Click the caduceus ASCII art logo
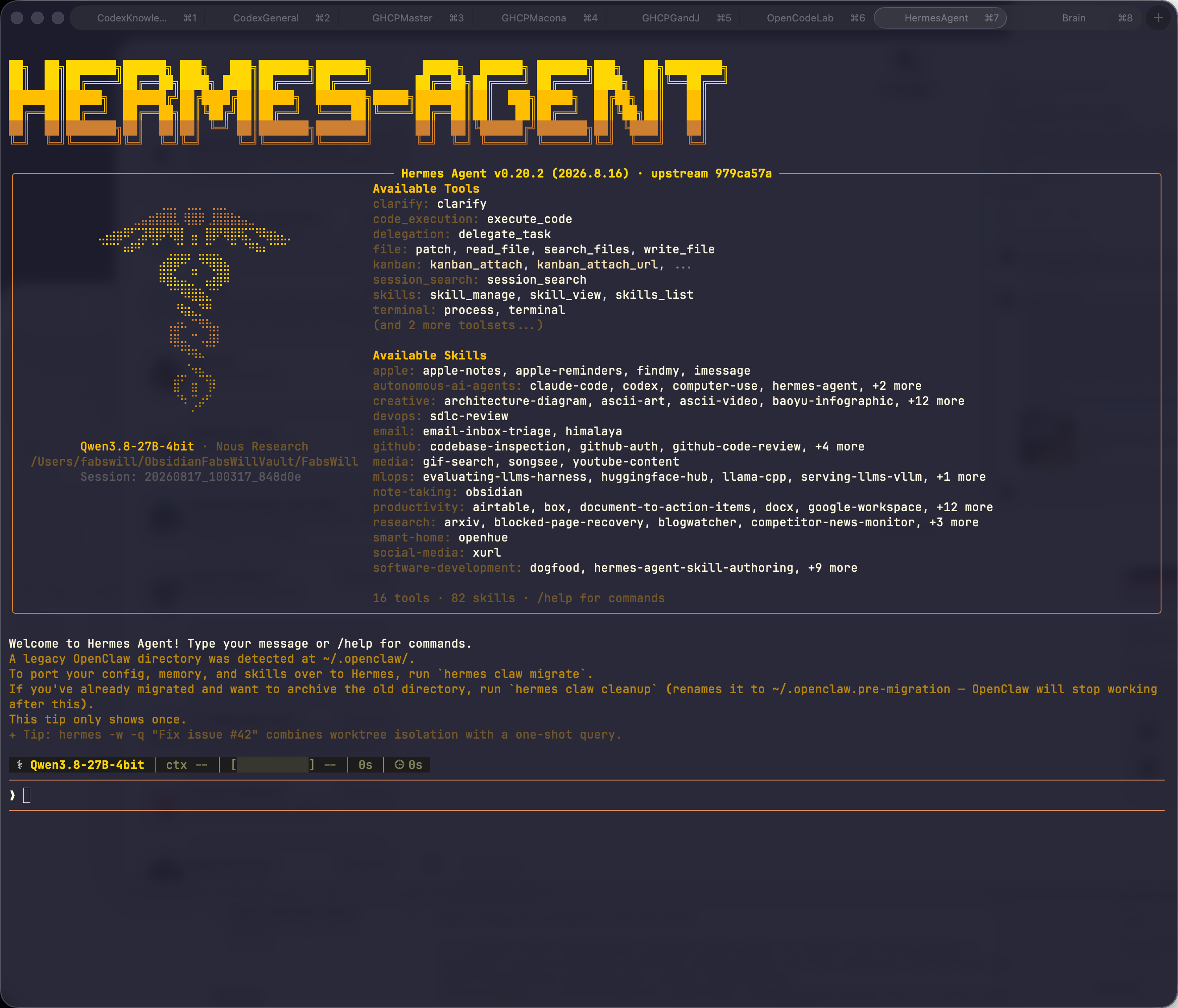Screen dimensions: 1178x1008 coord(194,309)
